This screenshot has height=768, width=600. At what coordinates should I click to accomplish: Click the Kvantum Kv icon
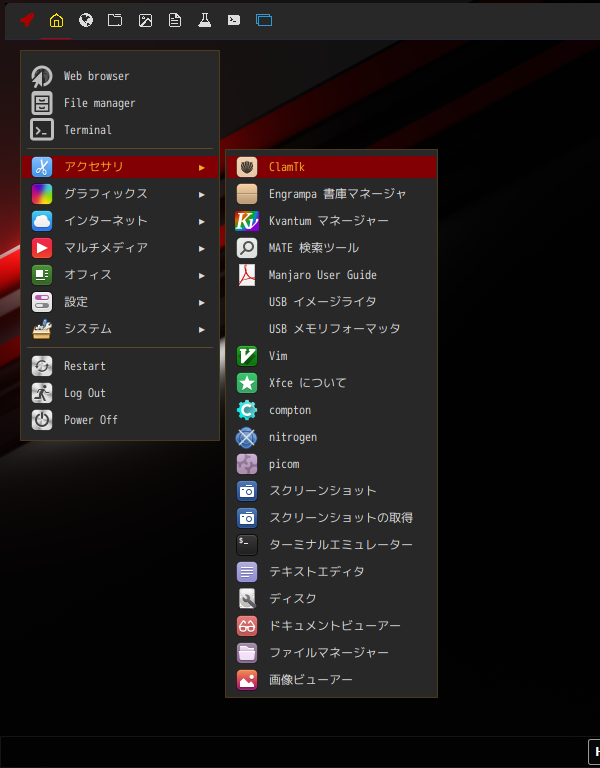pyautogui.click(x=247, y=221)
